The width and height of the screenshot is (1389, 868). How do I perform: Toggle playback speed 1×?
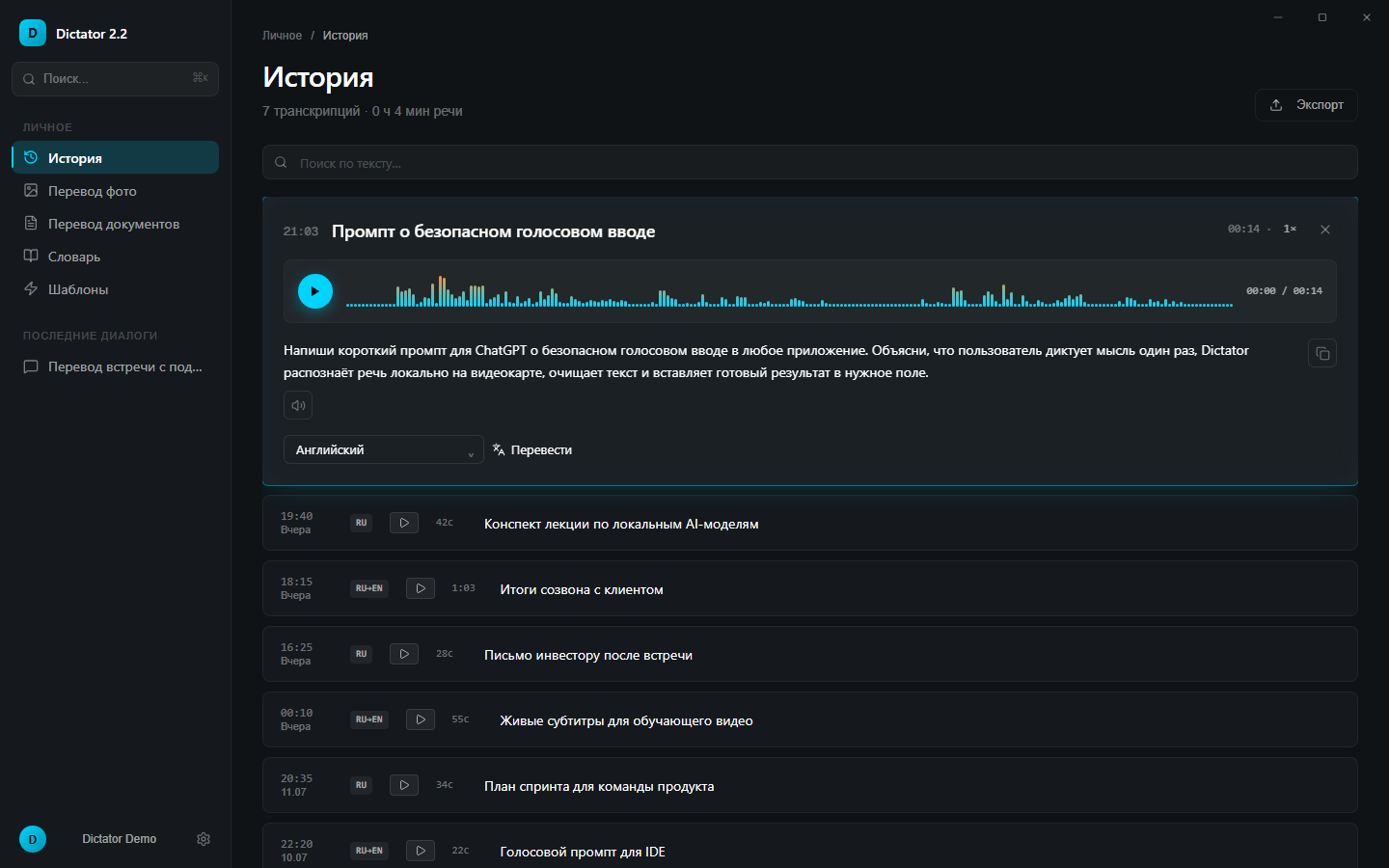[1290, 230]
